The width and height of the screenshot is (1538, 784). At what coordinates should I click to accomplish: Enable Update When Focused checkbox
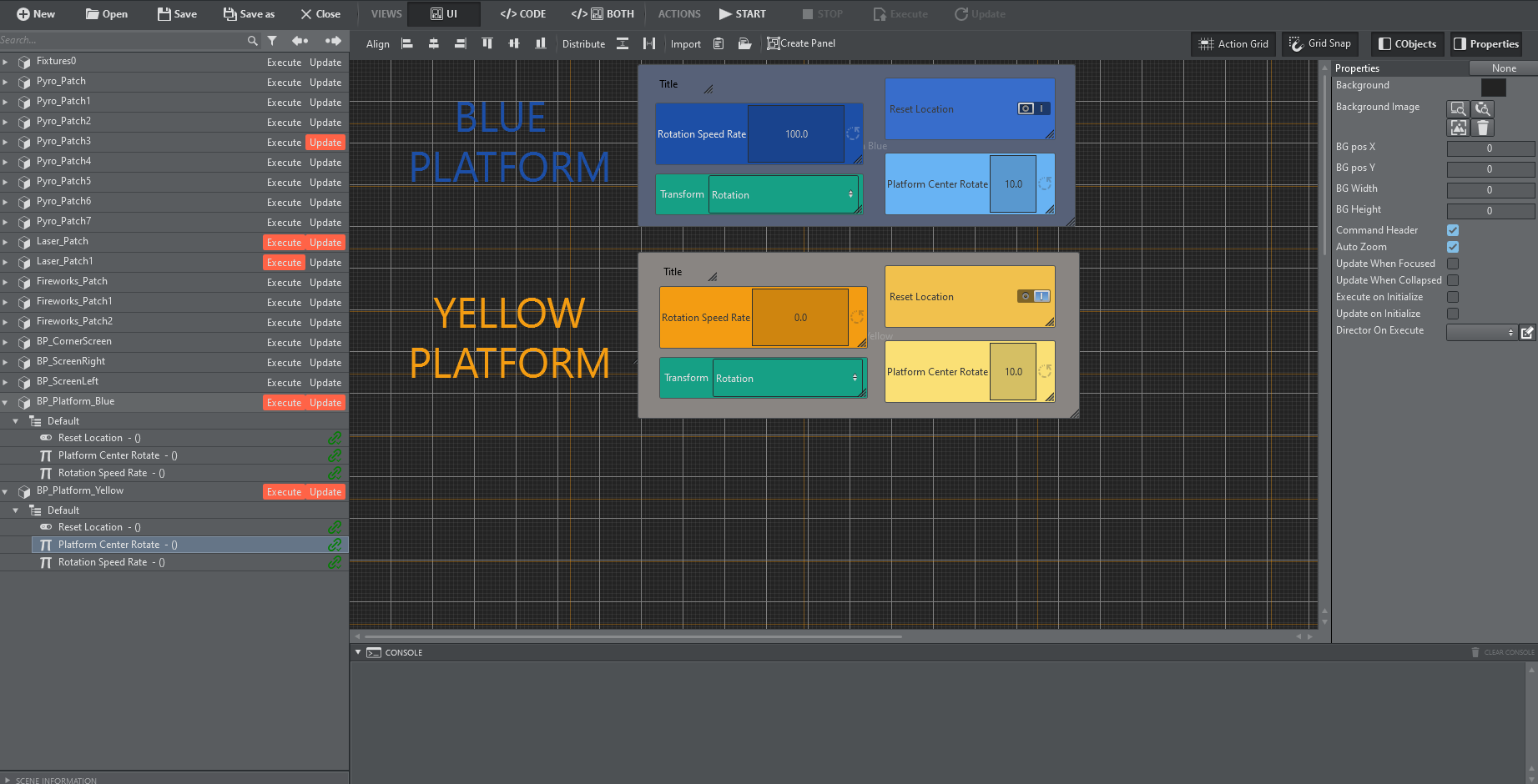[x=1453, y=264]
